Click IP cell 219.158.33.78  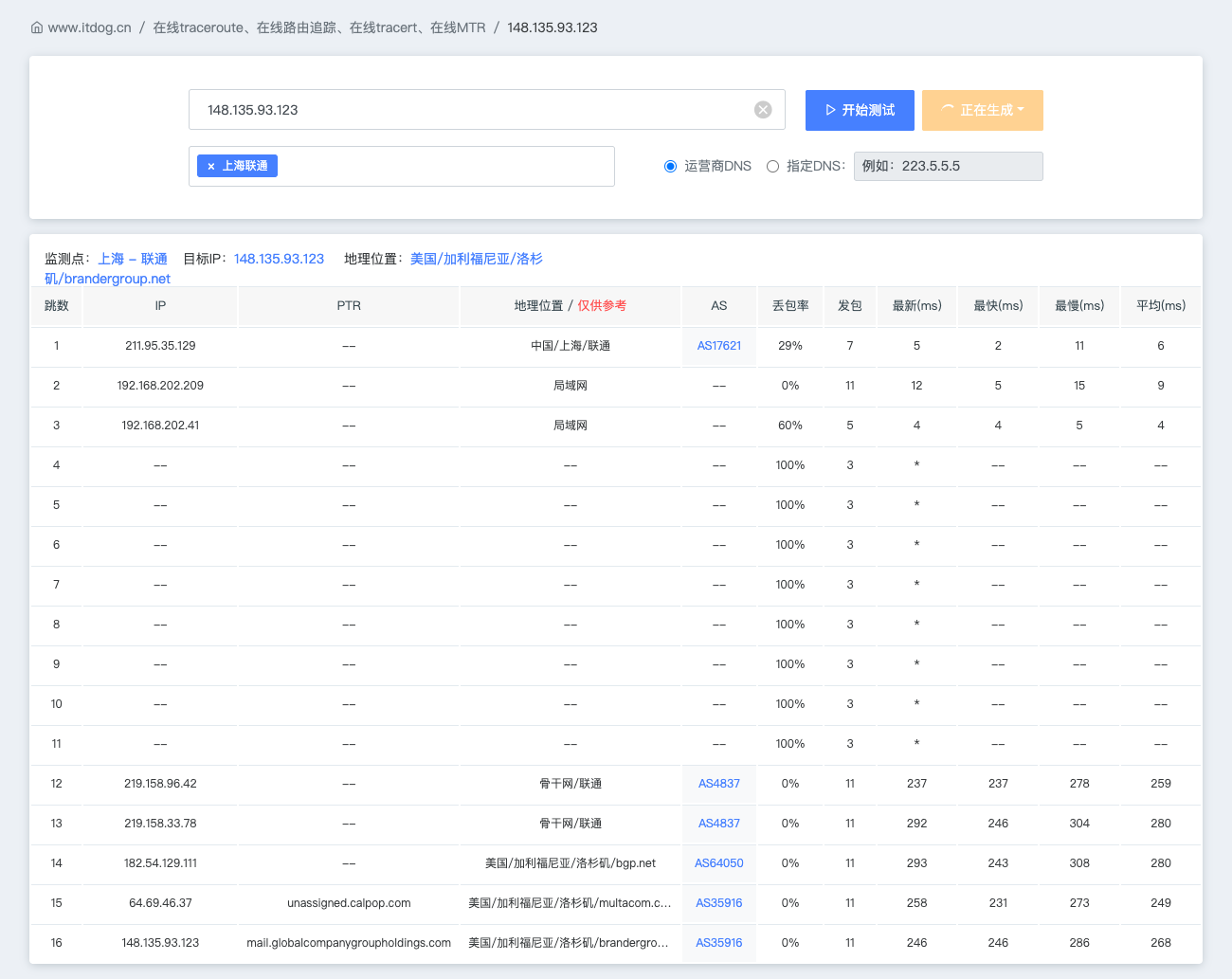tap(160, 824)
